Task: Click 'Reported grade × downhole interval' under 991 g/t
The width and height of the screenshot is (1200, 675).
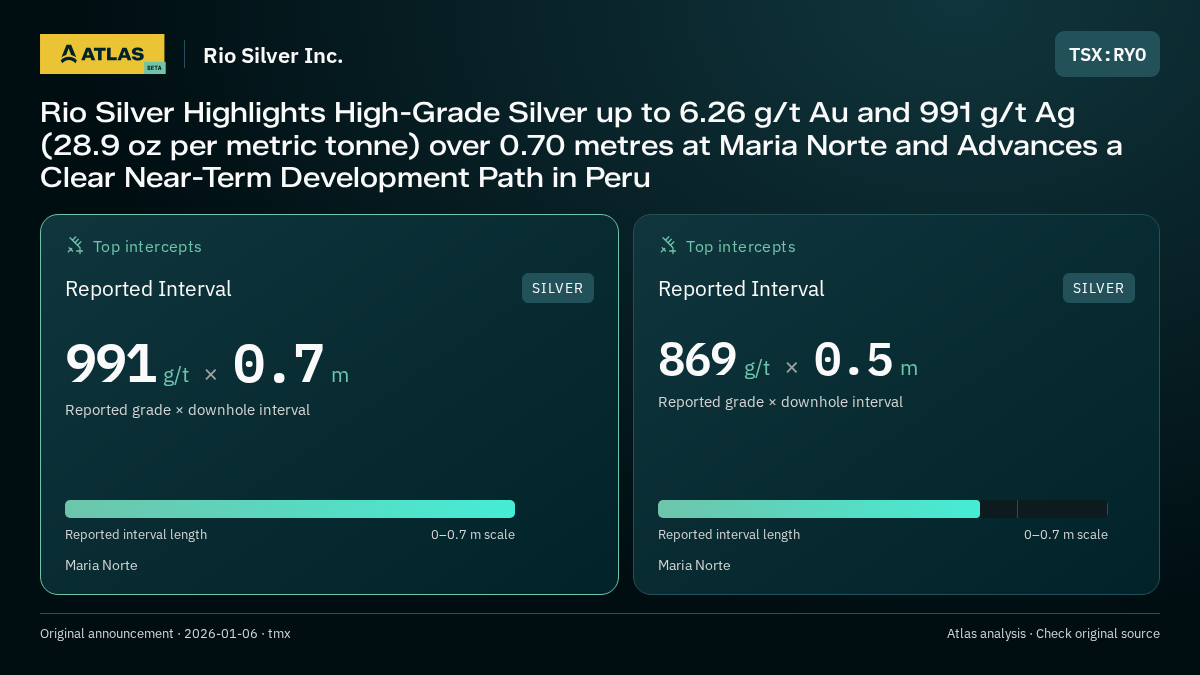Action: [187, 410]
